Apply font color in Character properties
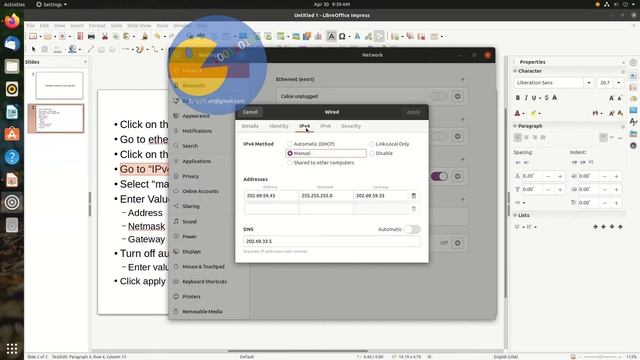Image resolution: width=640 pixels, height=360 pixels. (517, 113)
